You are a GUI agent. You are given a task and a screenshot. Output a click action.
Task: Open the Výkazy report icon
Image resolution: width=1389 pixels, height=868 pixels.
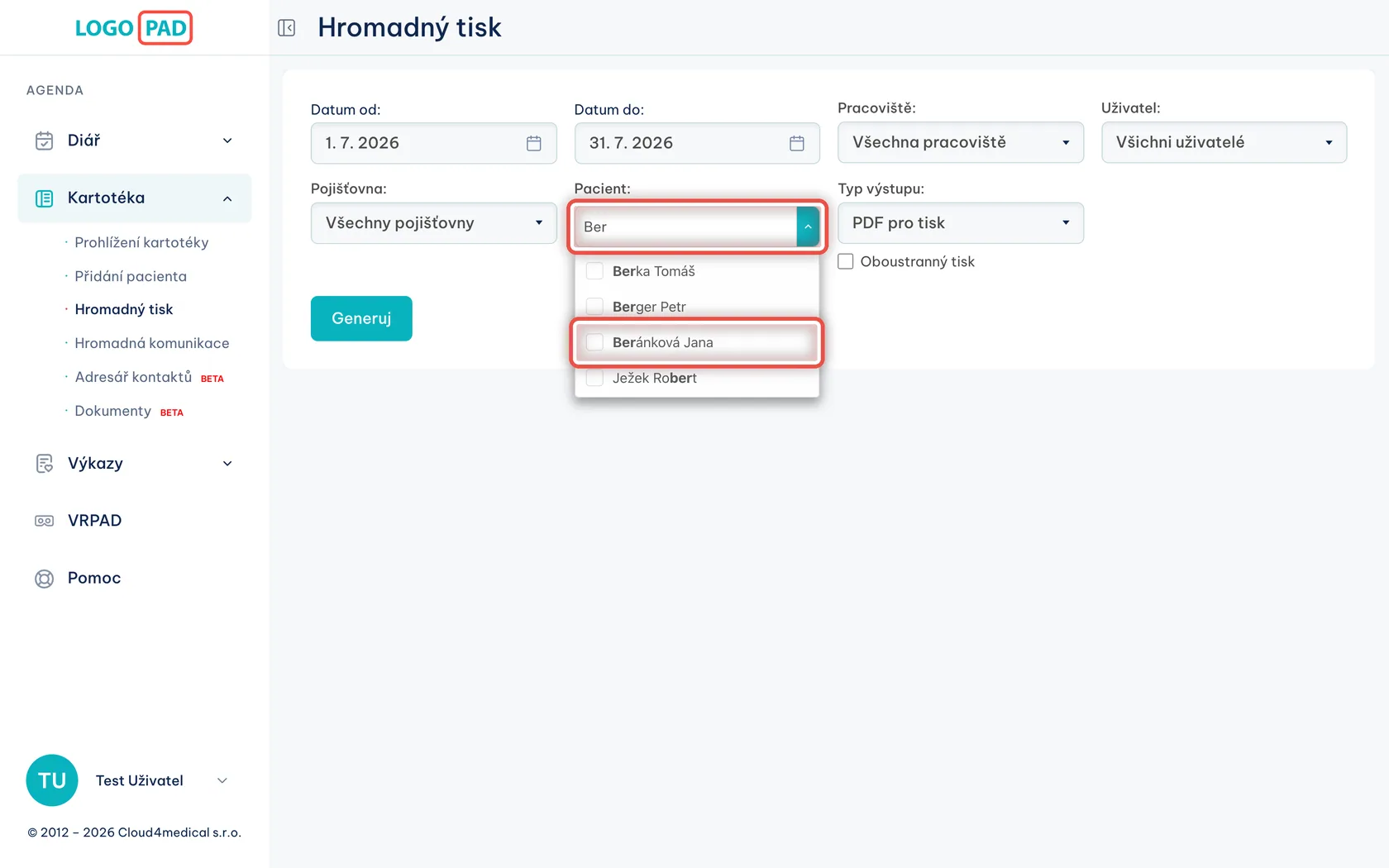click(45, 464)
